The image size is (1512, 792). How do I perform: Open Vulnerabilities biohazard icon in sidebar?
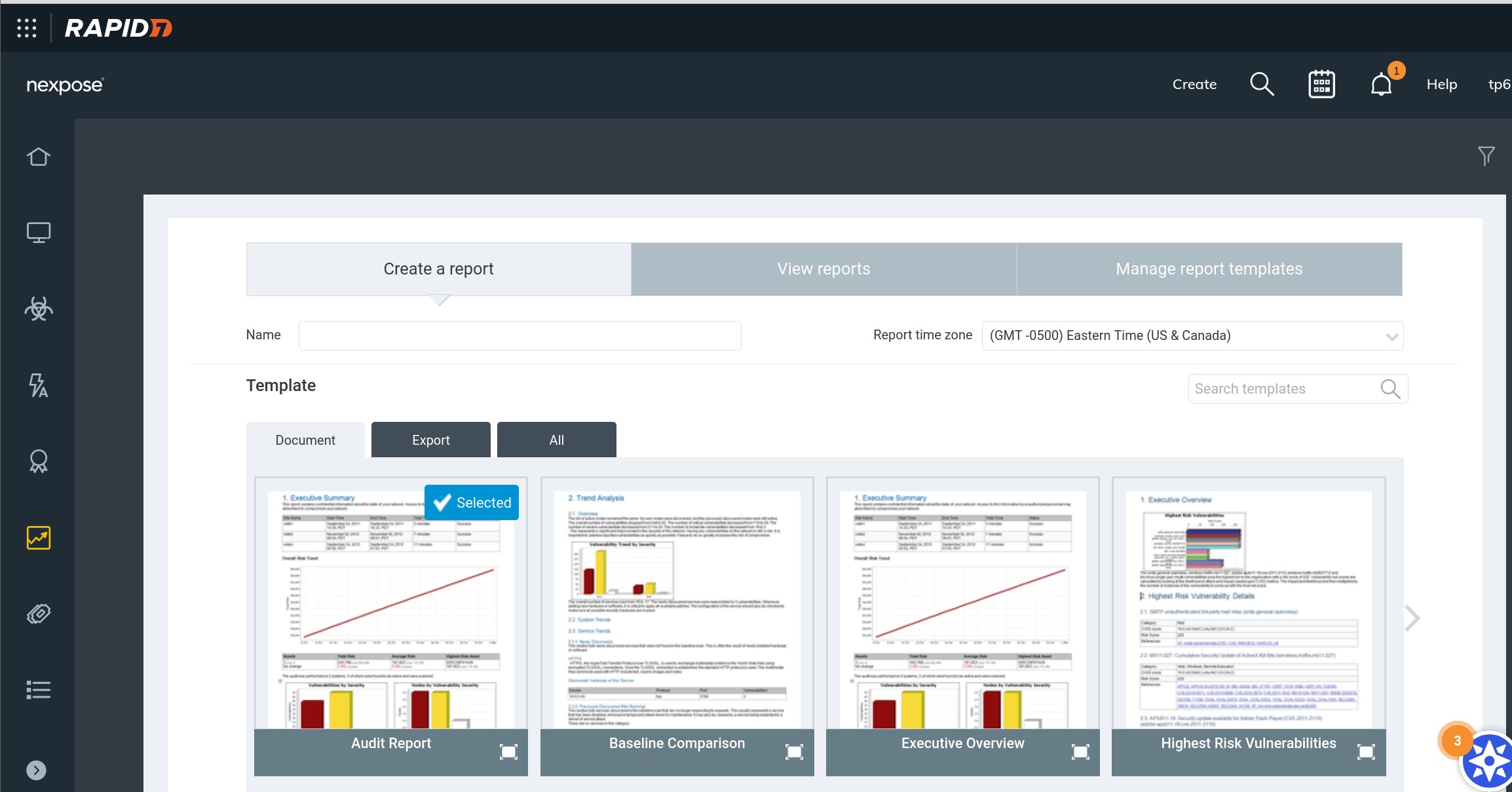pos(38,309)
